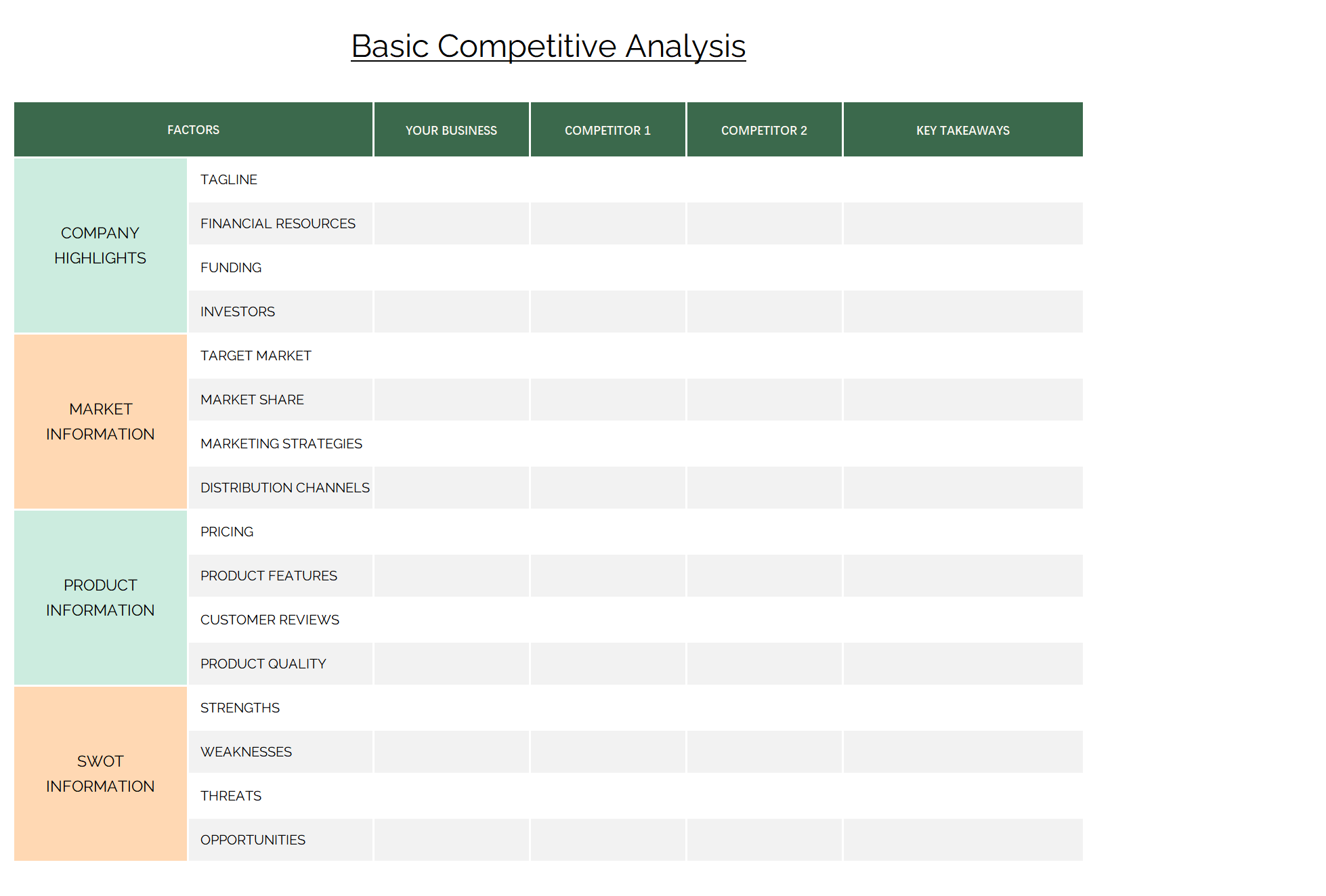Click Competitor 1 cell for Product Quality
Image resolution: width=1326 pixels, height=896 pixels.
point(608,664)
